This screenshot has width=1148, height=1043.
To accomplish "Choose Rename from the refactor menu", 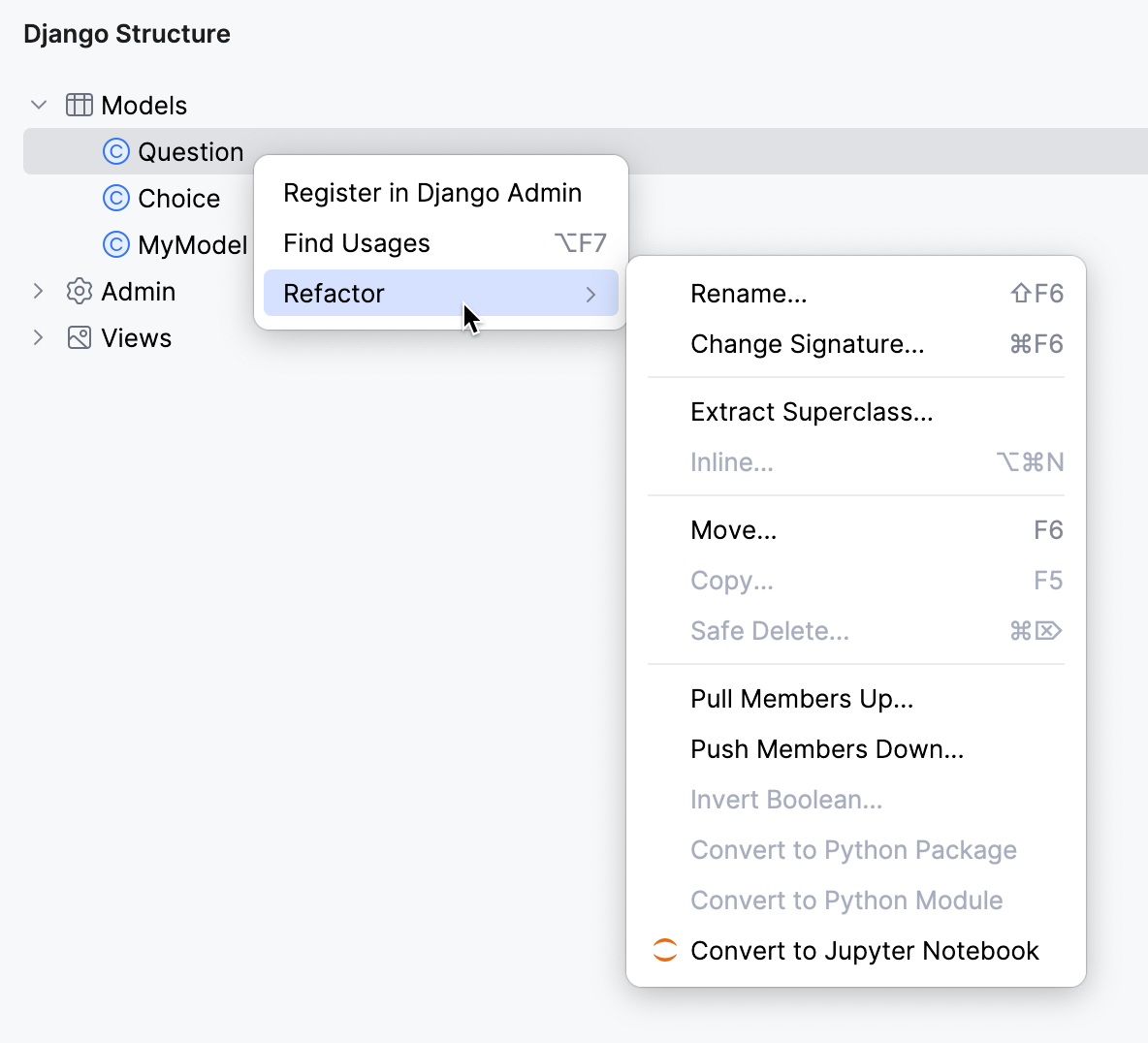I will pos(749,293).
